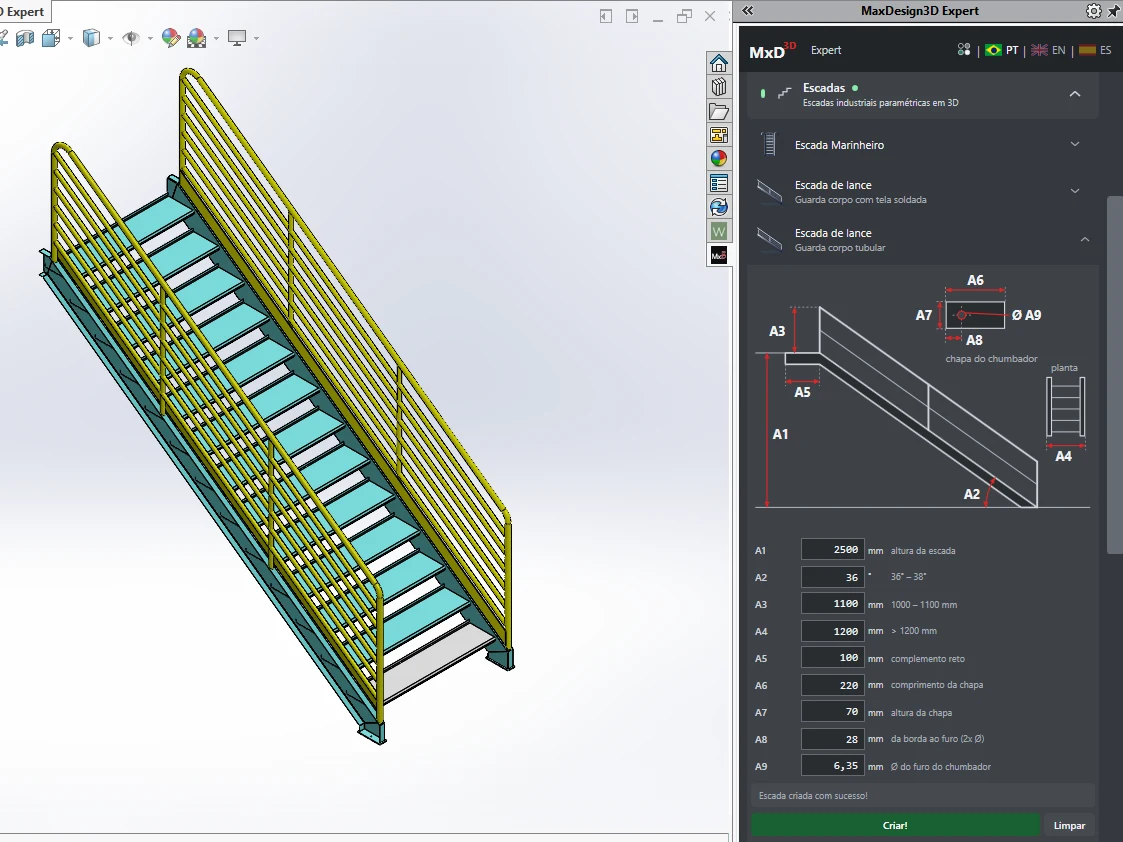Click the previous window arrow button
This screenshot has width=1123, height=842.
click(x=605, y=16)
